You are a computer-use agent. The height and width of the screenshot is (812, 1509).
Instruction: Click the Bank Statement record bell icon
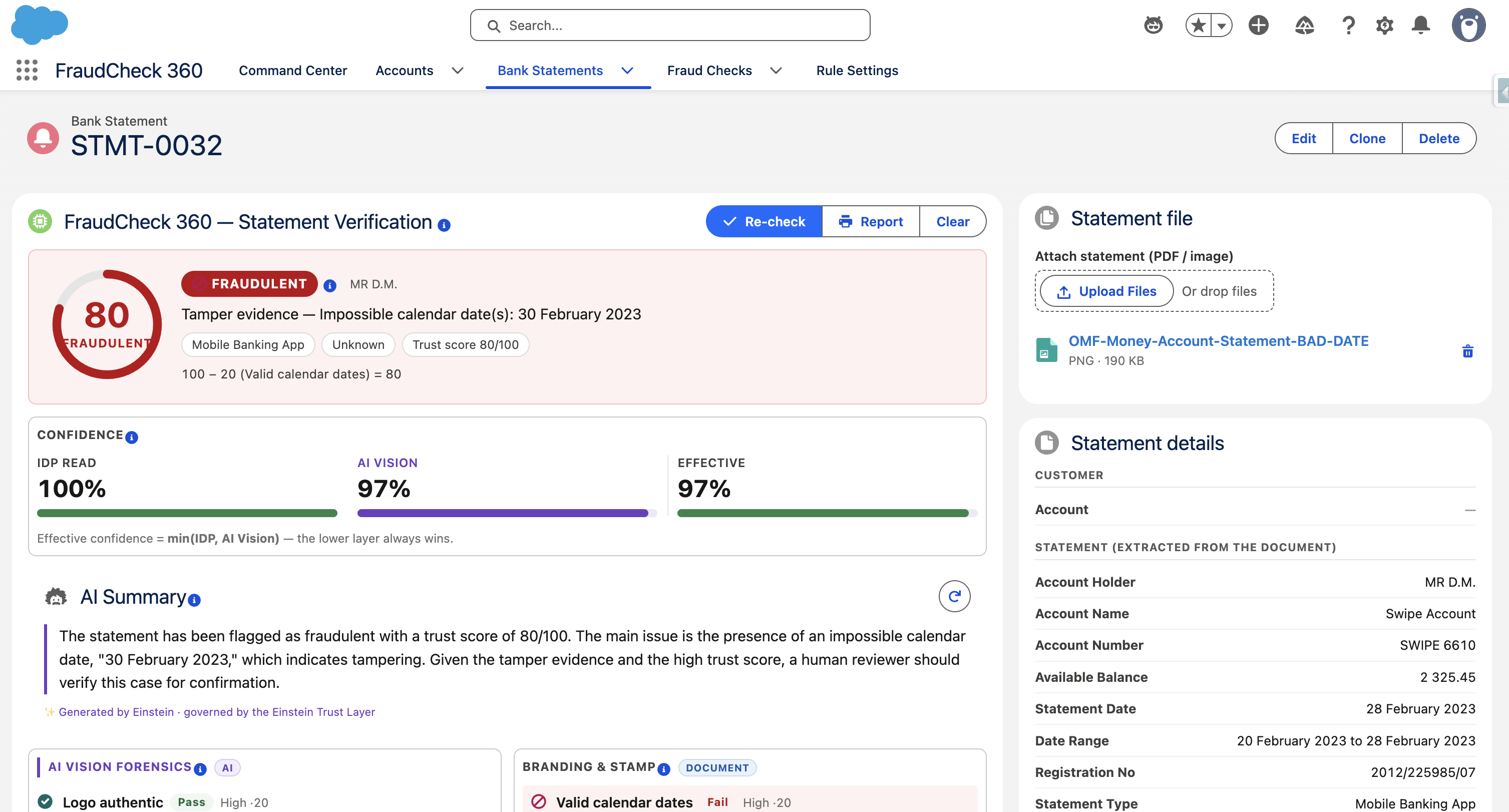(43, 138)
